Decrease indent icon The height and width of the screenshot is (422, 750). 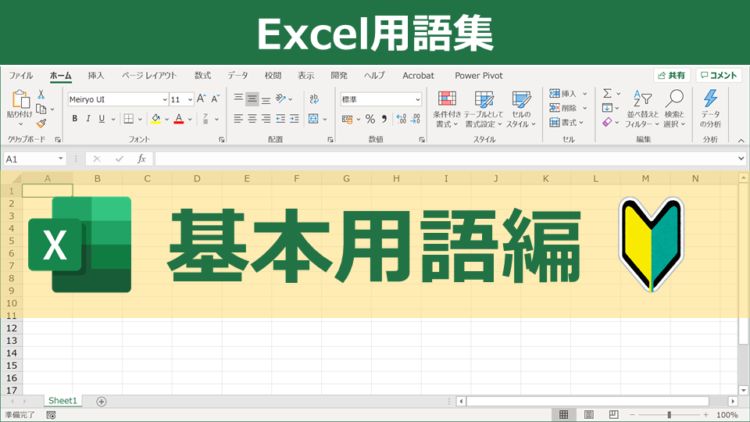pos(280,119)
